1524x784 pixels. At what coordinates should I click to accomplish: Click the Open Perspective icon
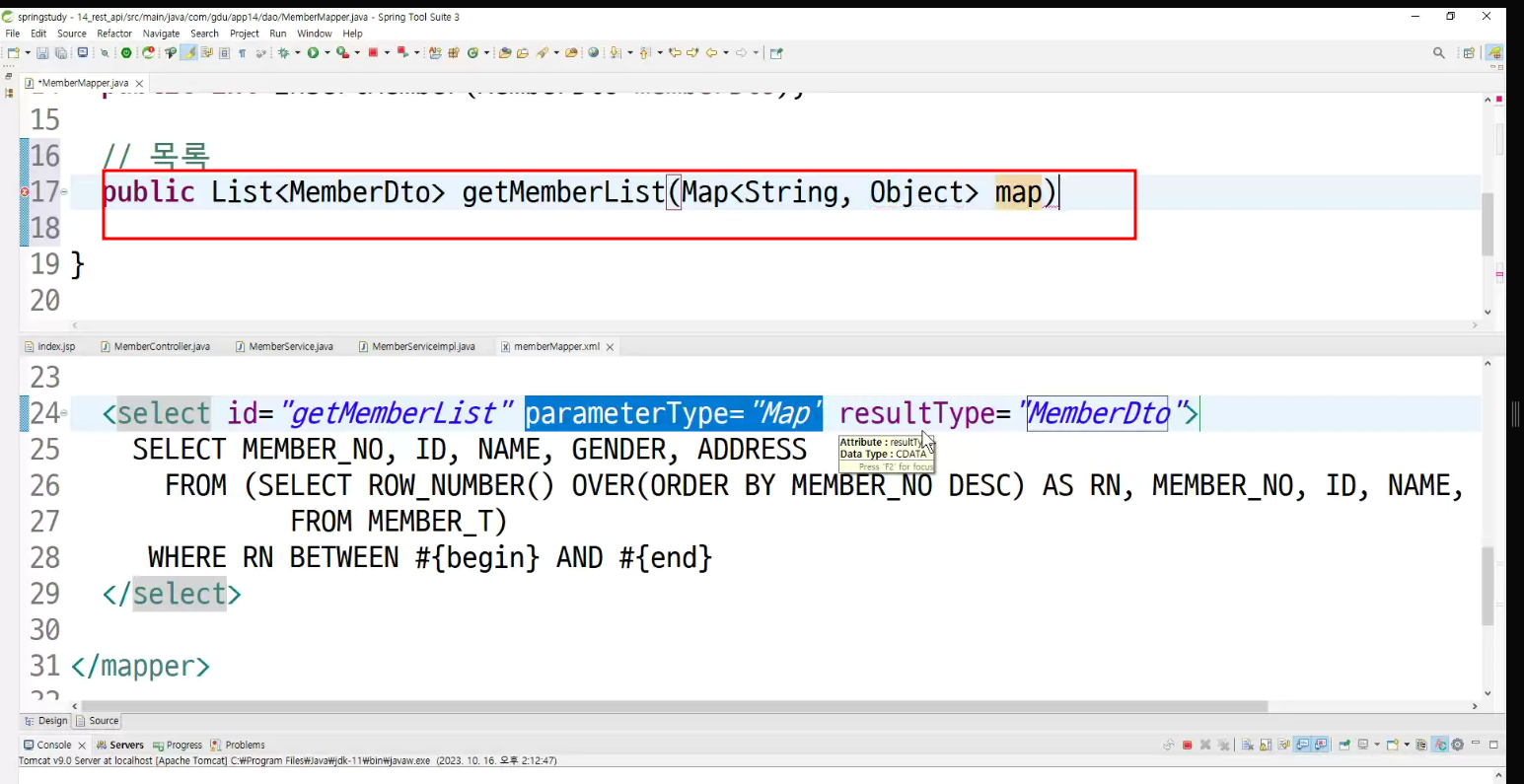coord(1469,53)
